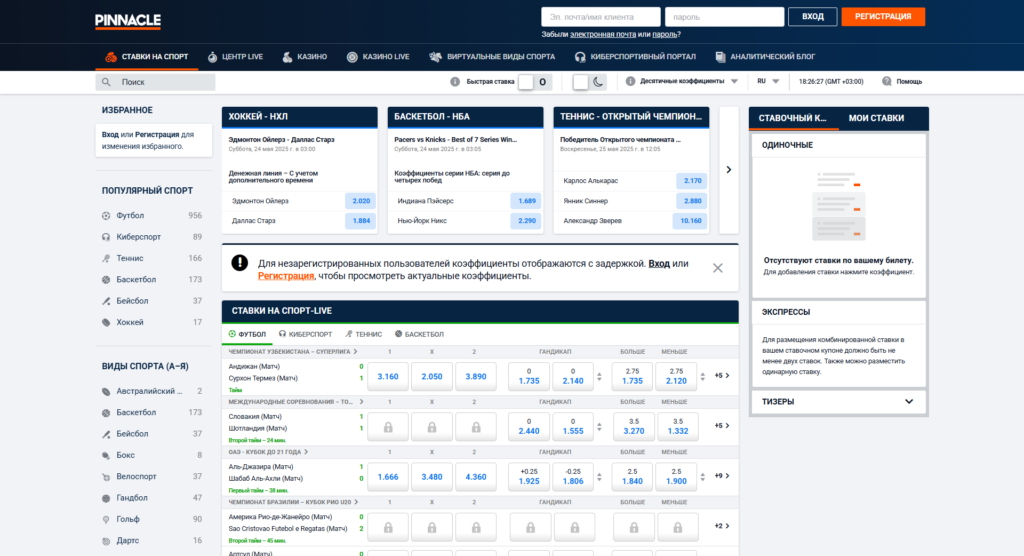This screenshot has height=556, width=1024.
Task: Click the esports headset icon in popular sports
Action: coord(106,237)
